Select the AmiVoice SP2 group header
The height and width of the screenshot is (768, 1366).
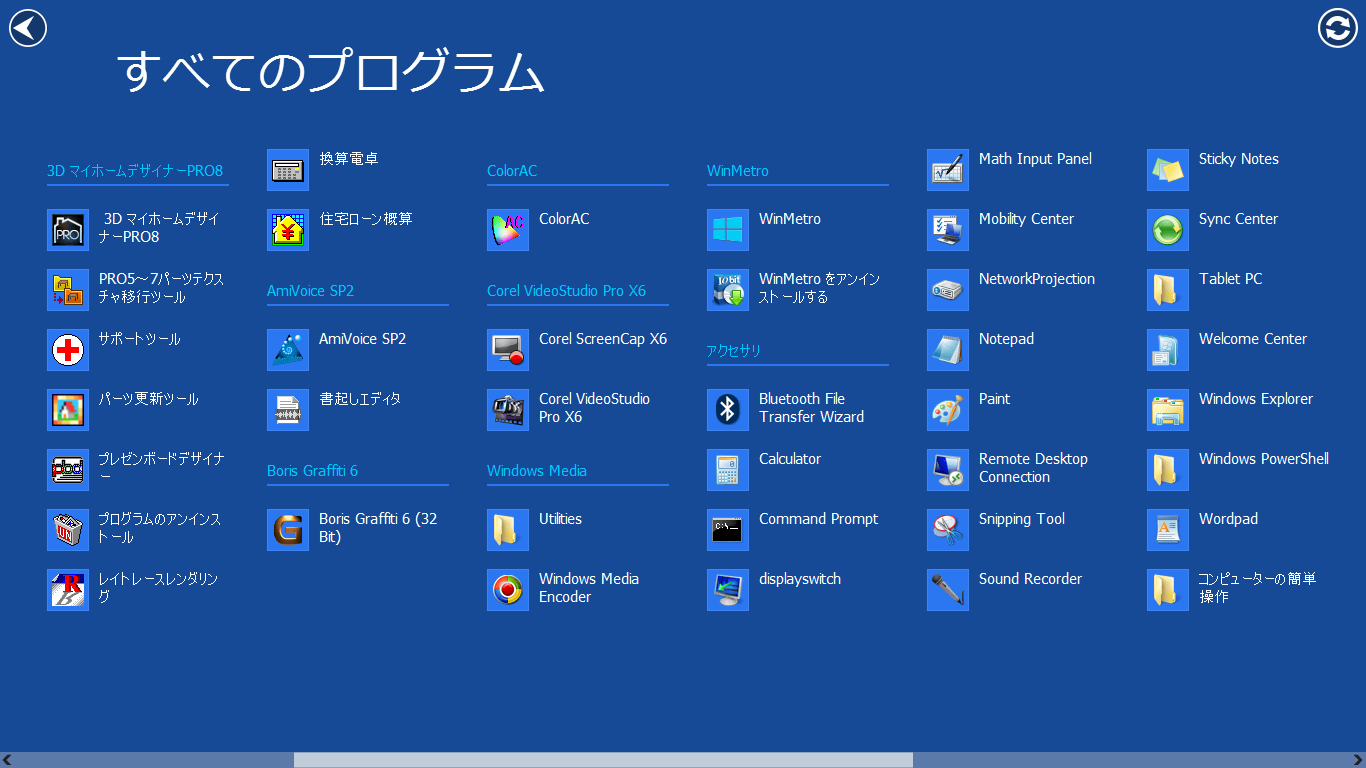click(311, 291)
